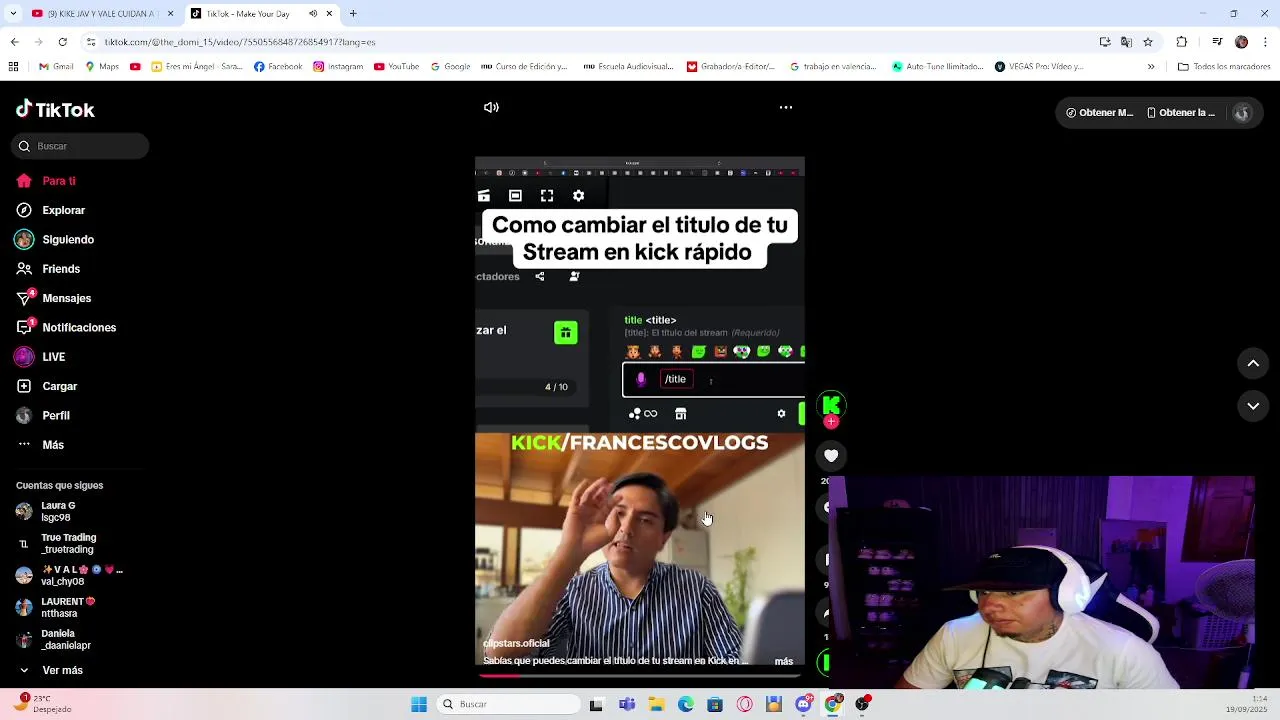The width and height of the screenshot is (1280, 720).
Task: Open the TikTok home logo
Action: pos(55,110)
